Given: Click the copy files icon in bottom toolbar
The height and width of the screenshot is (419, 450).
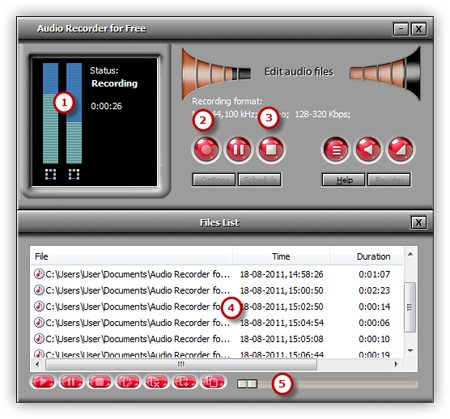Looking at the screenshot, I should 213,382.
